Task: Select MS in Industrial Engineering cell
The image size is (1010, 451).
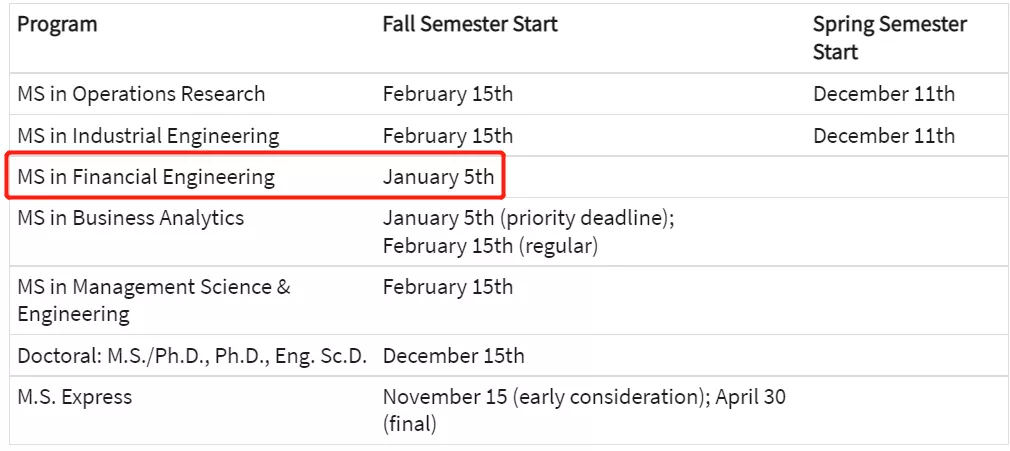Action: 148,136
